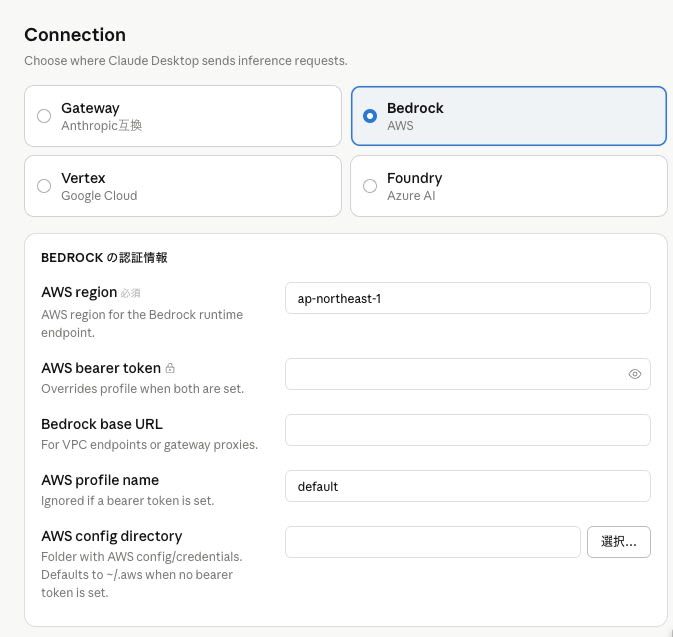Choose the Vertex Google Cloud option
673x637 pixels.
[x=44, y=186]
